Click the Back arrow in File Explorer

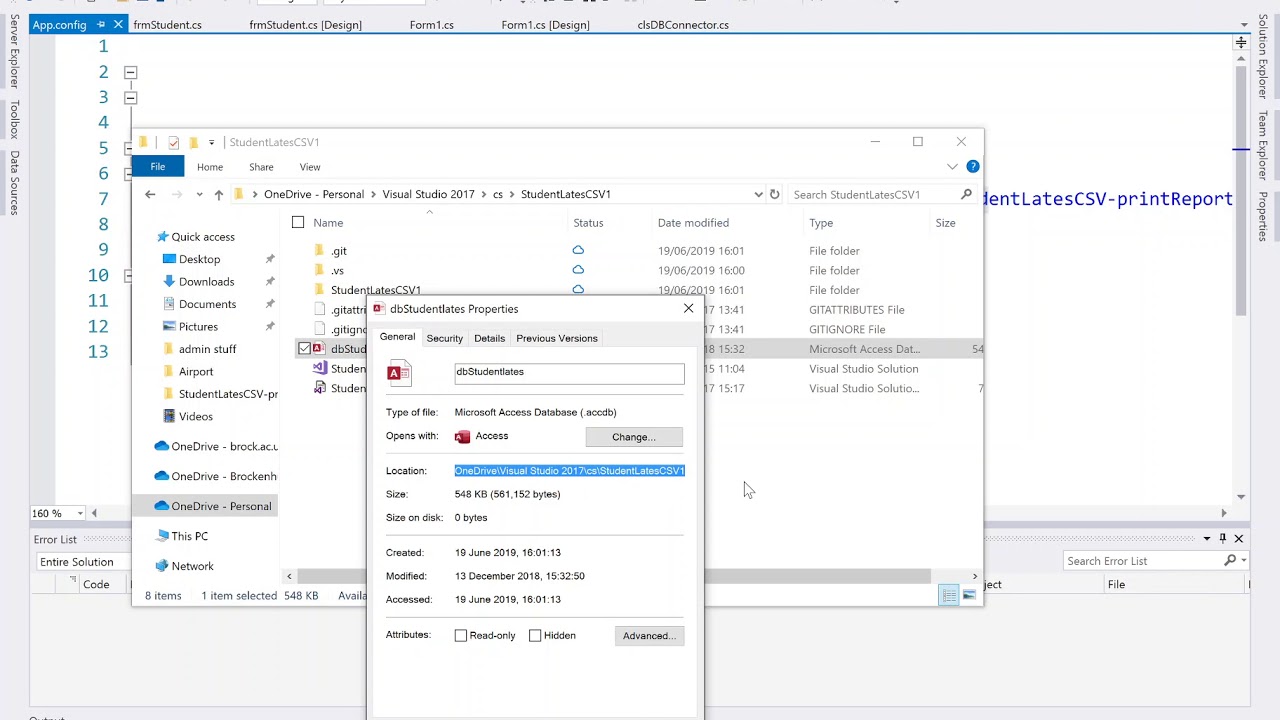(x=150, y=194)
